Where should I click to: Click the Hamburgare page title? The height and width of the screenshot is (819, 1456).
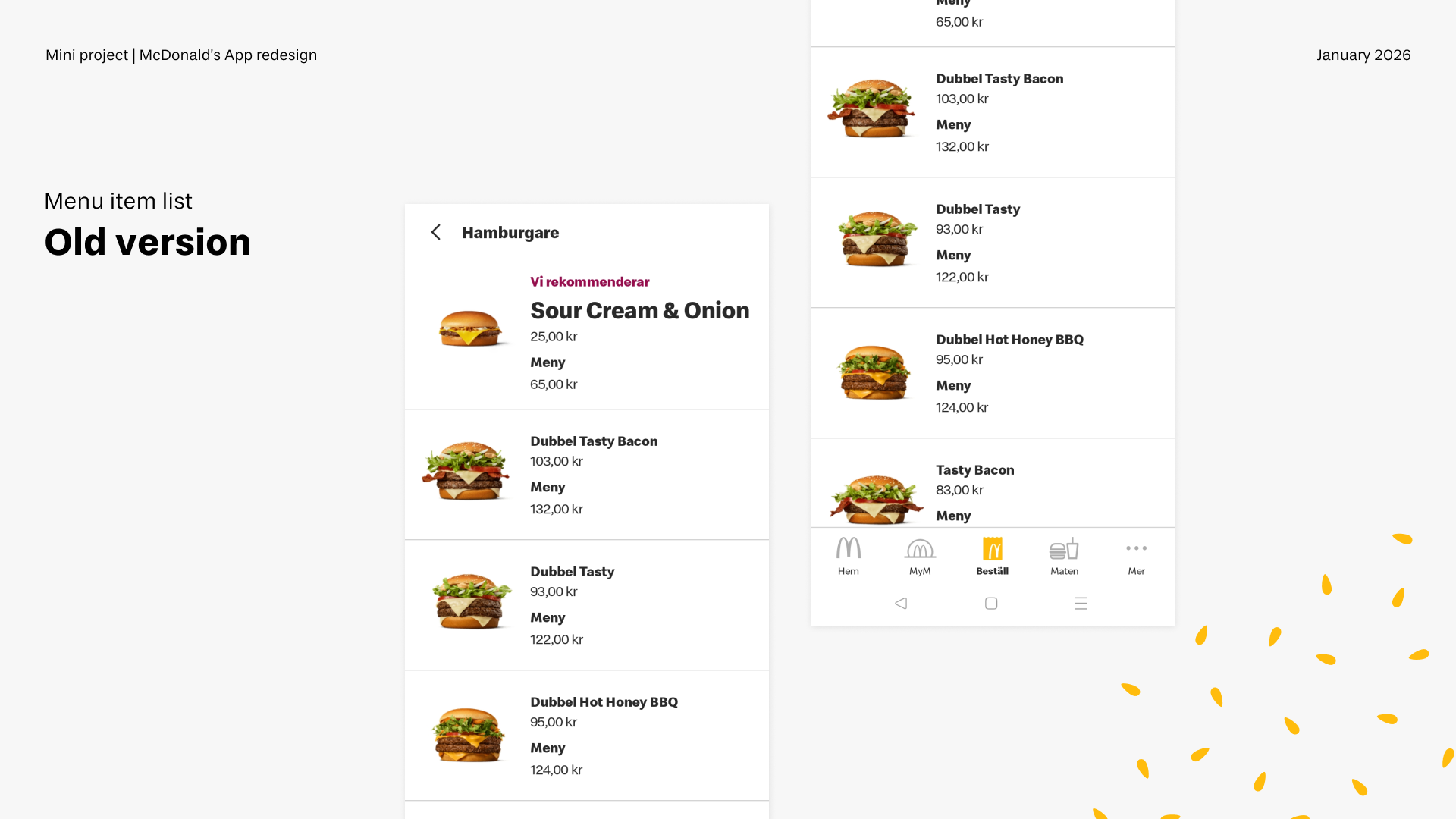tap(510, 233)
